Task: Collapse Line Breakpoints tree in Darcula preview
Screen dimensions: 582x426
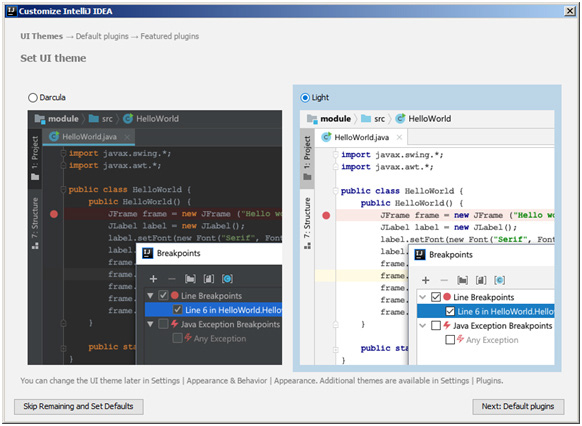Action: 150,296
